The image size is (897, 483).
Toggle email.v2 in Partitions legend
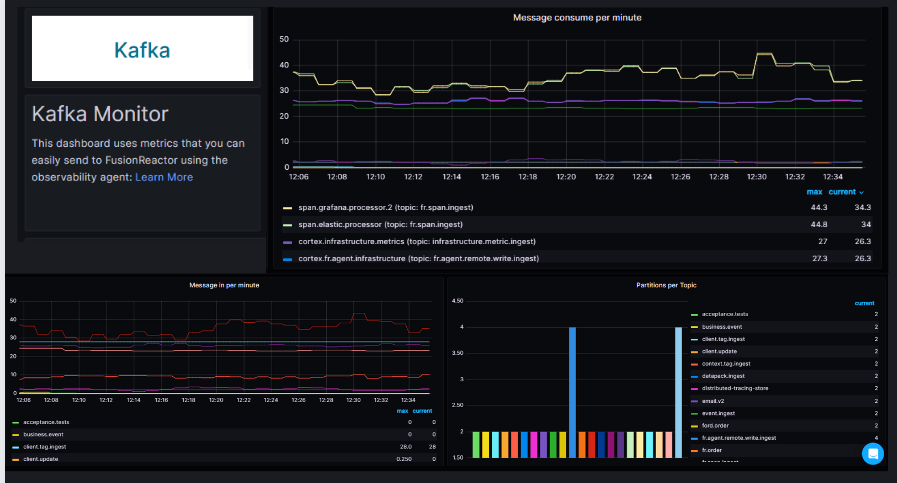(x=713, y=401)
